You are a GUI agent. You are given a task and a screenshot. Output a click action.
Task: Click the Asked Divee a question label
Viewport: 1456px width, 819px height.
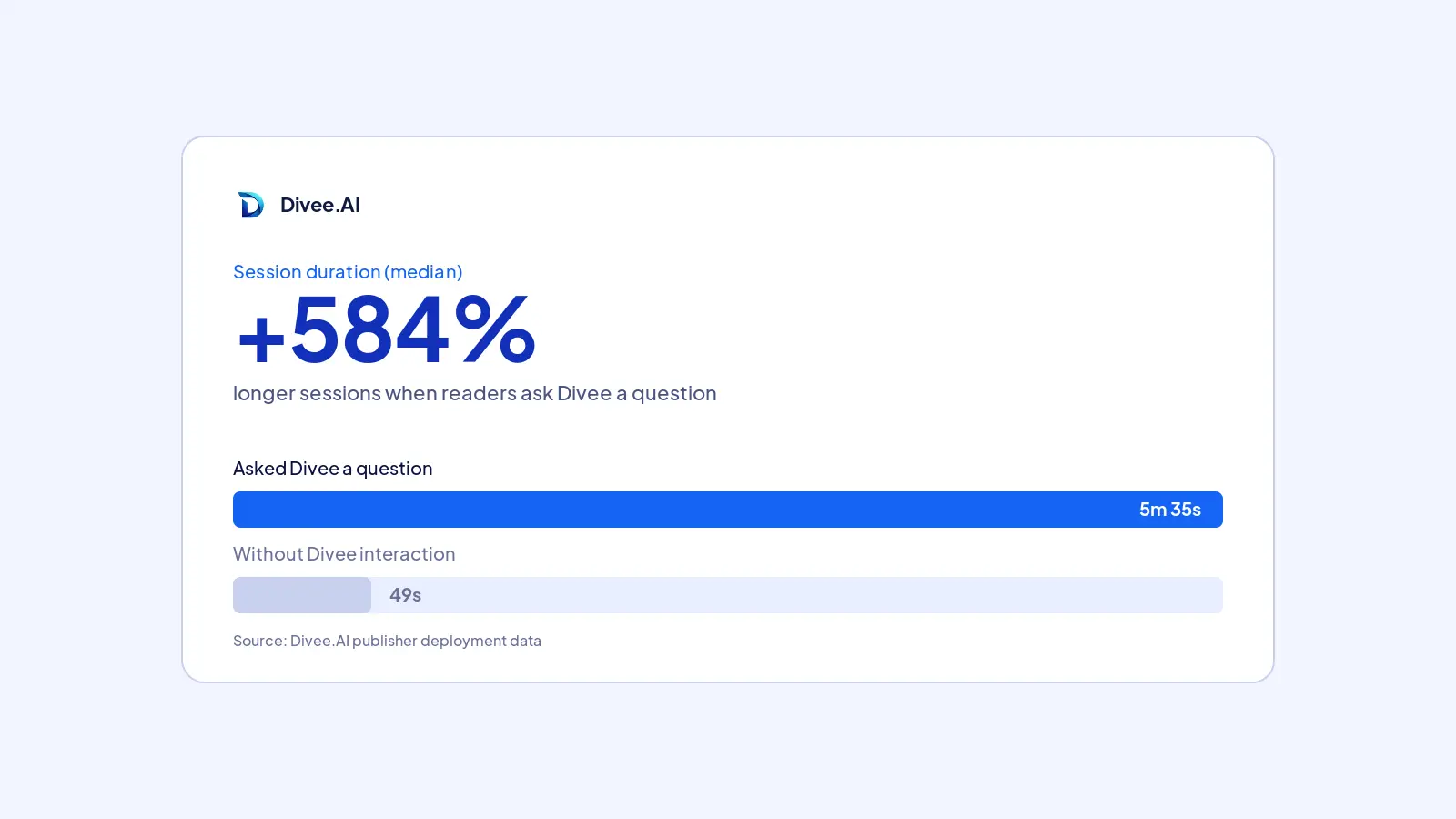point(333,469)
